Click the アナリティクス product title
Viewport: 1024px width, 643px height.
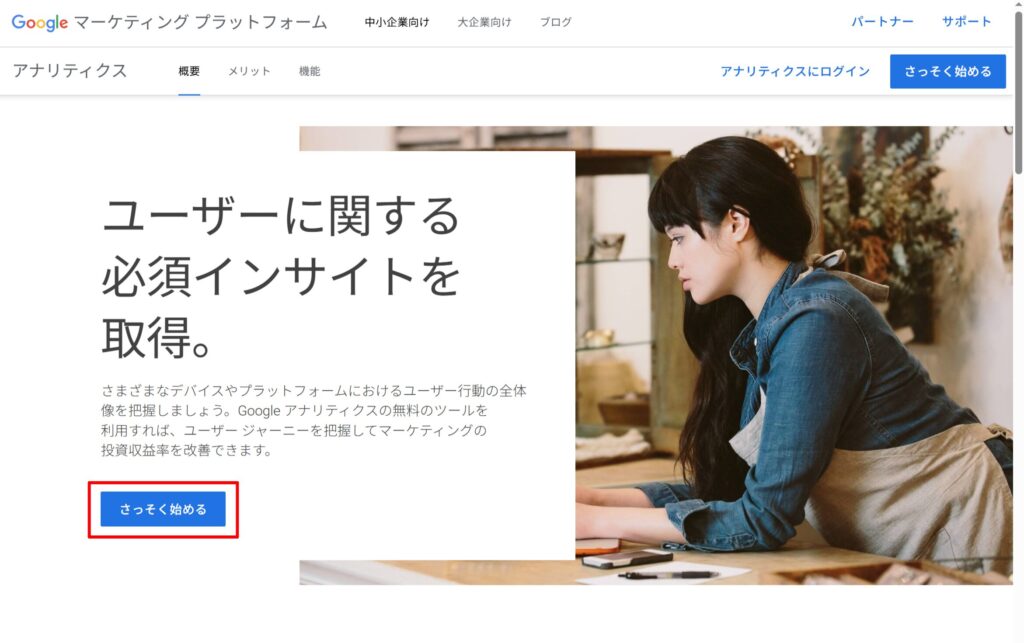70,71
